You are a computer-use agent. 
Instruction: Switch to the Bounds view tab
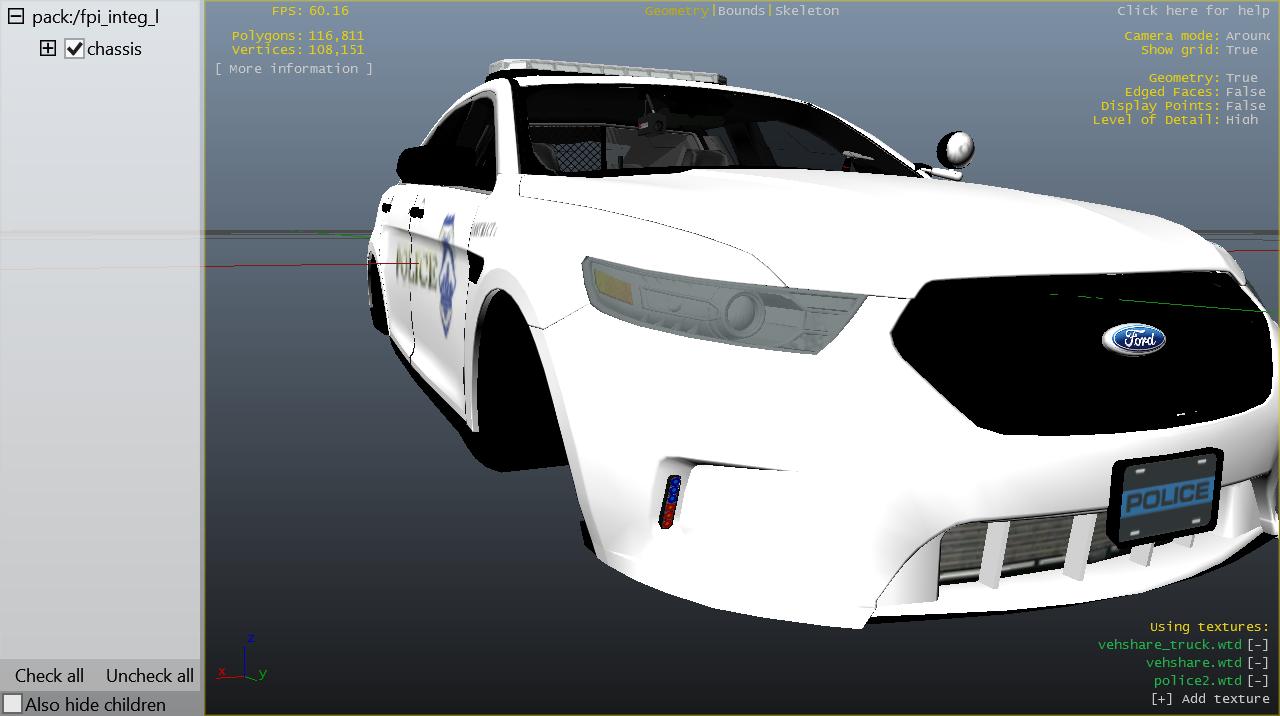[741, 11]
